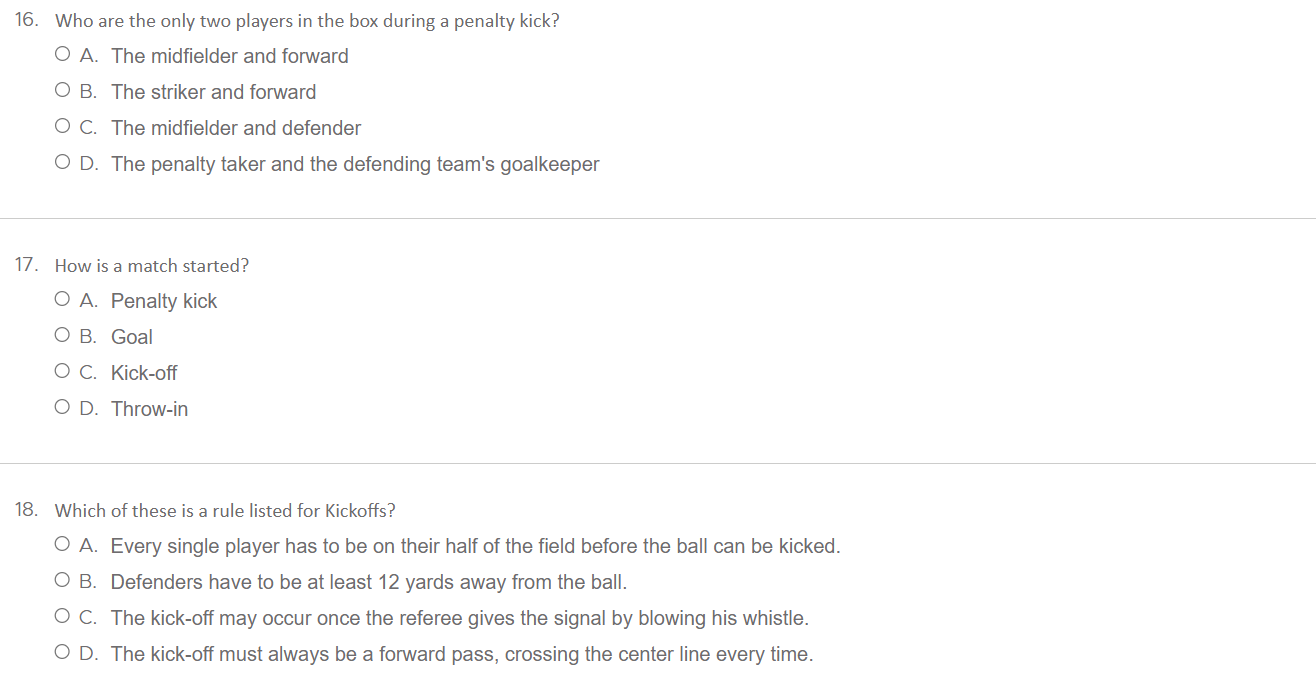The image size is (1316, 686).
Task: Click the question number 18 label
Action: point(27,510)
